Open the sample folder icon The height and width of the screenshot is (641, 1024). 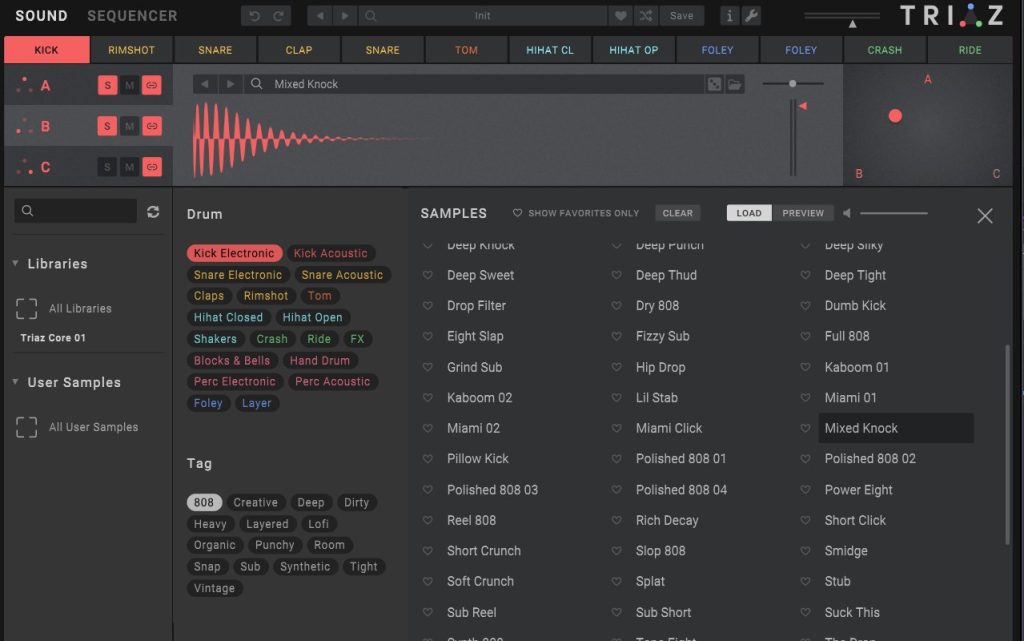click(735, 85)
